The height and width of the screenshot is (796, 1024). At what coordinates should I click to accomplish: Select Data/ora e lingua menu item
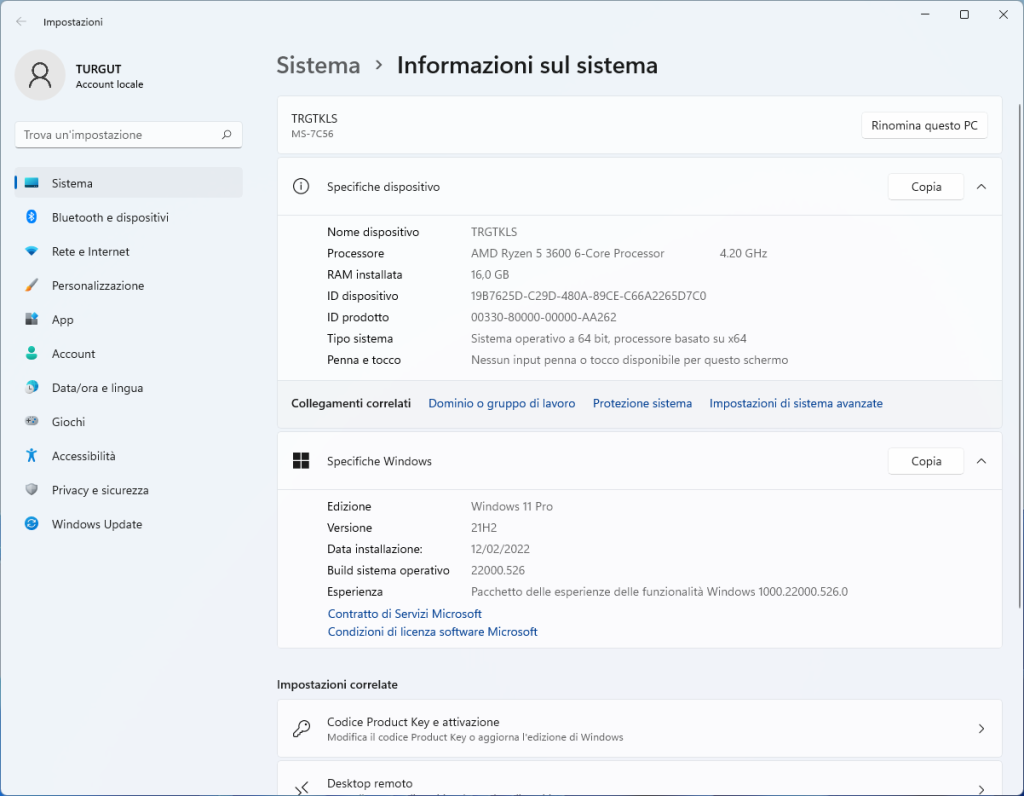[x=97, y=388]
